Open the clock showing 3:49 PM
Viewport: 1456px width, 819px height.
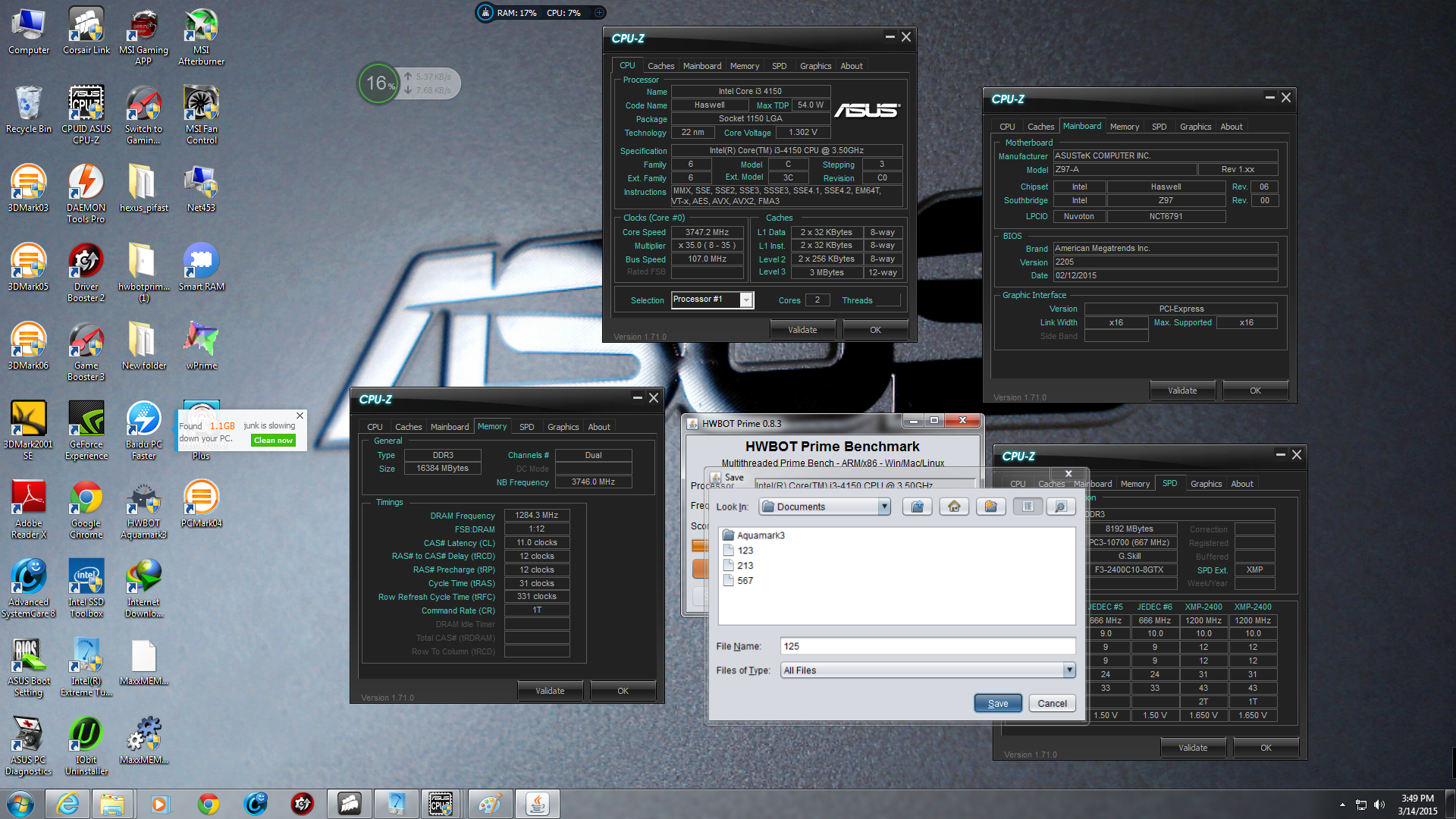click(x=1417, y=805)
